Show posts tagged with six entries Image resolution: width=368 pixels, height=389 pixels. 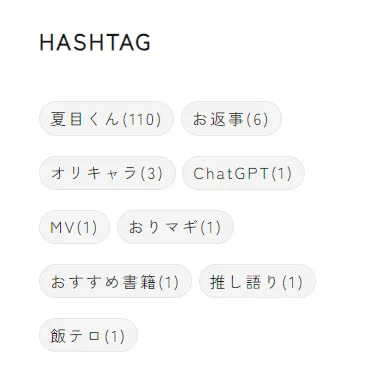[x=231, y=119]
